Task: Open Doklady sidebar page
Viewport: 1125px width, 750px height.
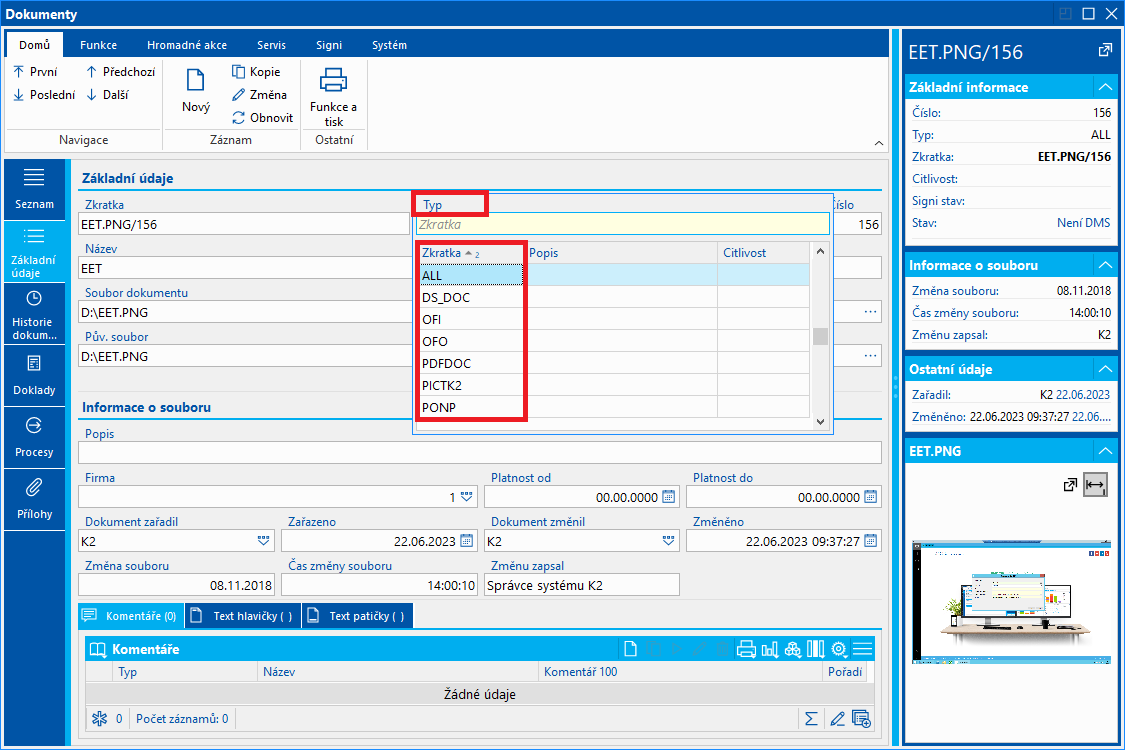Action: [34, 376]
